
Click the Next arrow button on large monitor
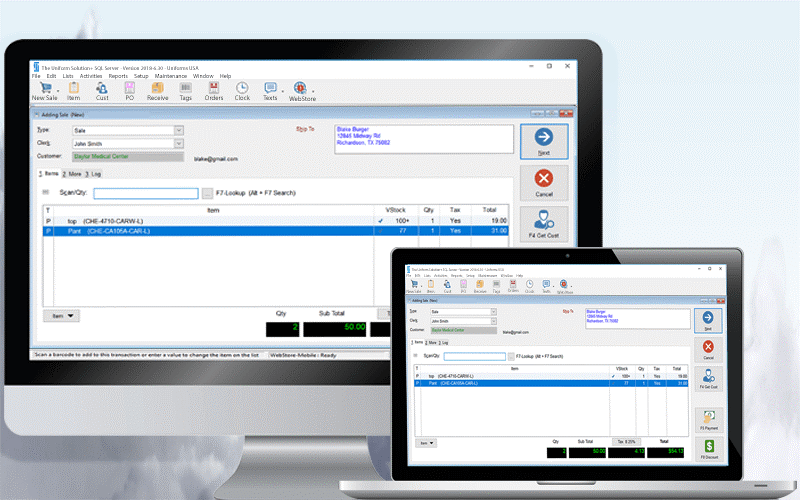(544, 141)
